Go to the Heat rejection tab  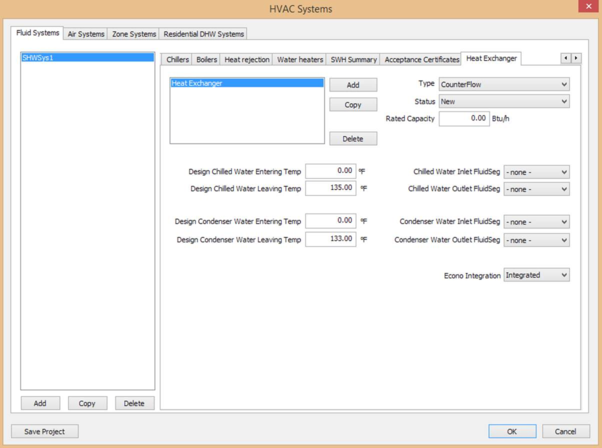(x=246, y=60)
